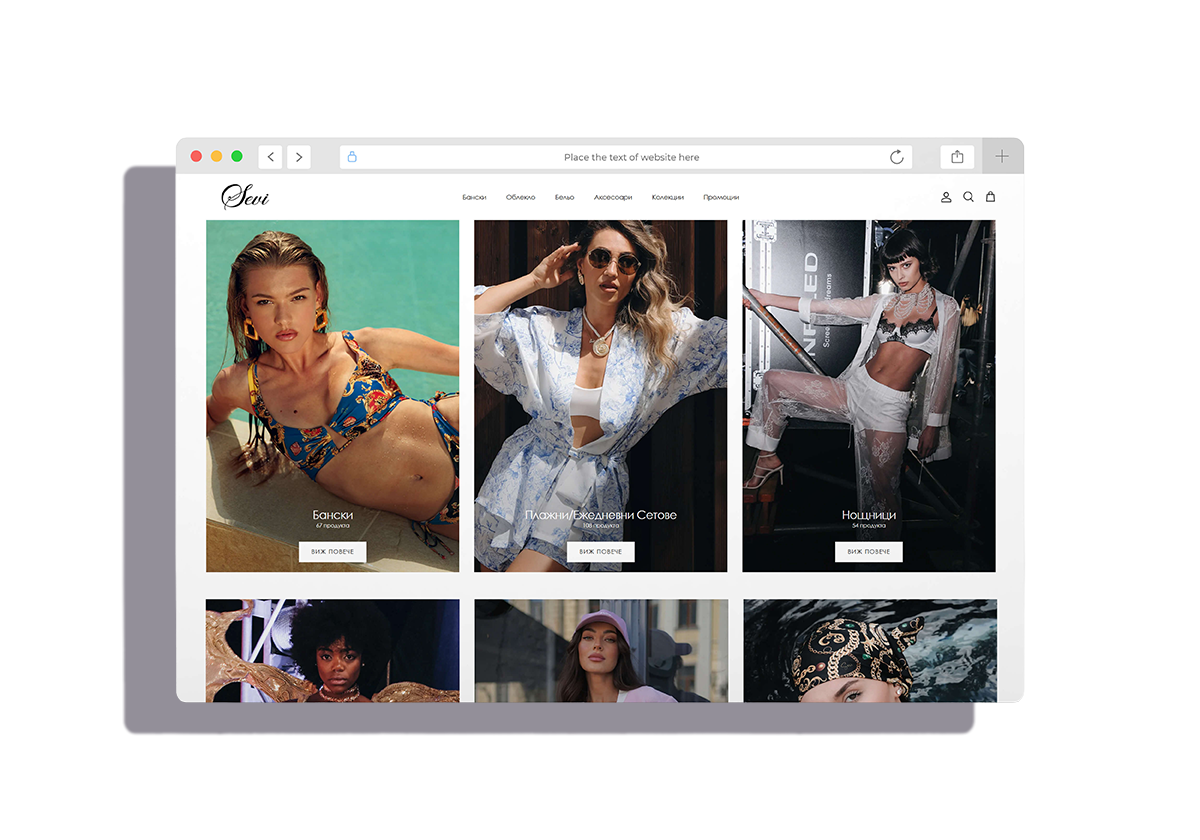
Task: Click the Плажни/Ежедневни Сетове card title
Action: click(x=601, y=515)
